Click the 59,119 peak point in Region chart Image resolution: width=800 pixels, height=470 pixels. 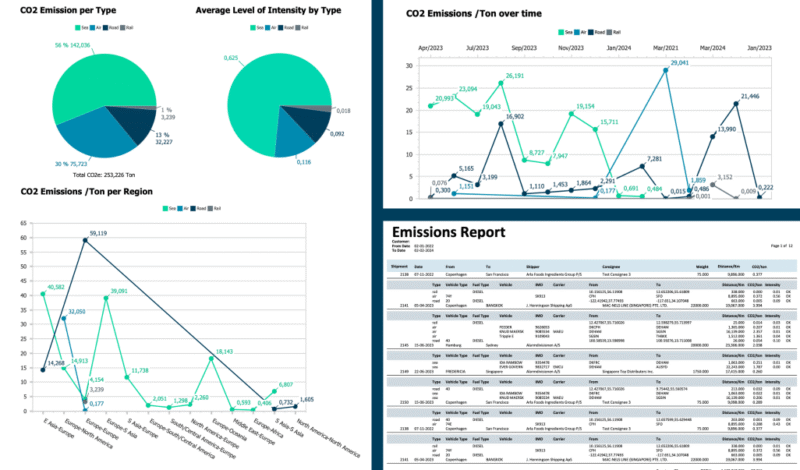[x=85, y=240]
